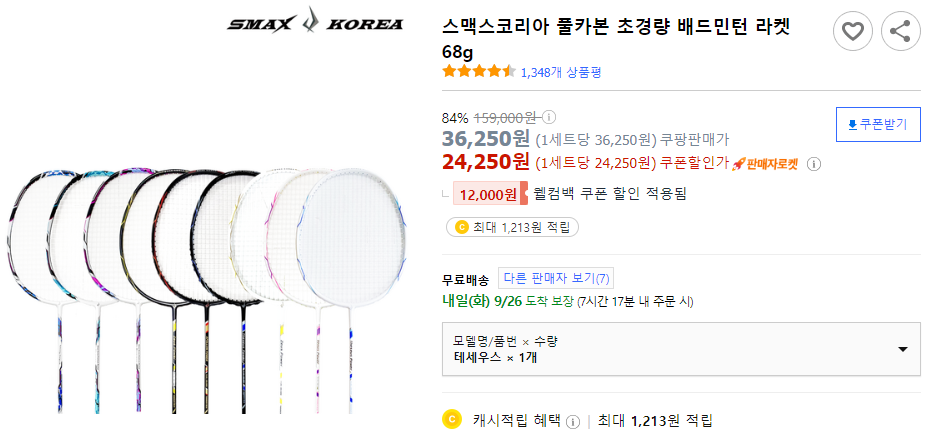The image size is (939, 442).
Task: Click the share icon button
Action: [900, 32]
